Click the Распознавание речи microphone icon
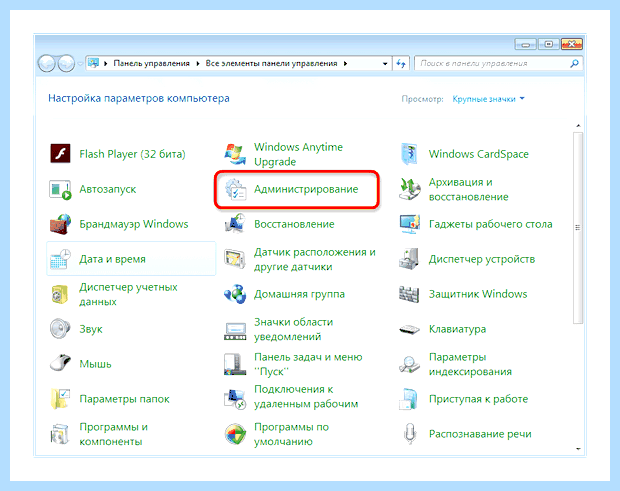620x491 pixels. (410, 434)
